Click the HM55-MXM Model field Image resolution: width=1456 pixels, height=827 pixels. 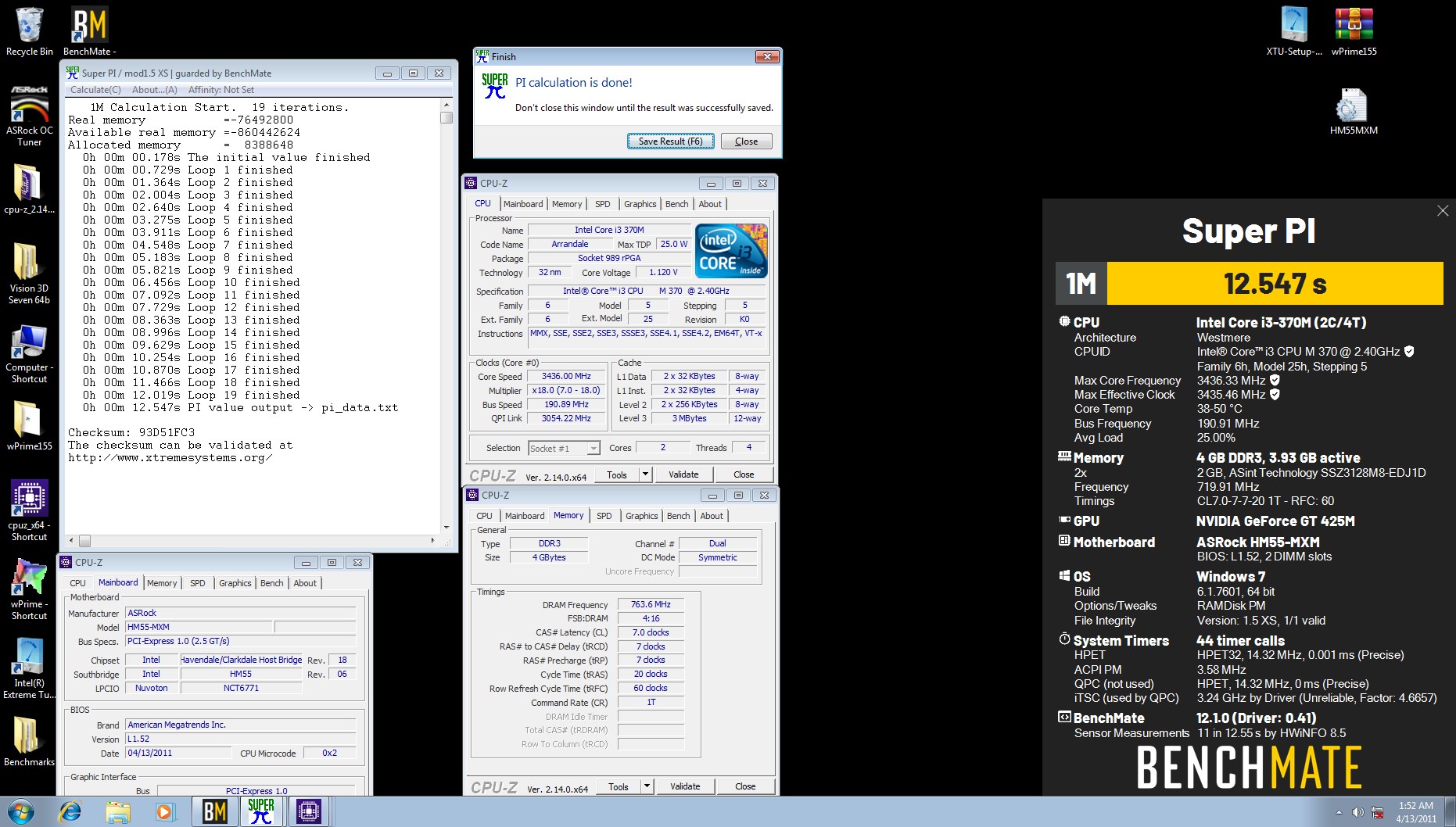(x=199, y=627)
